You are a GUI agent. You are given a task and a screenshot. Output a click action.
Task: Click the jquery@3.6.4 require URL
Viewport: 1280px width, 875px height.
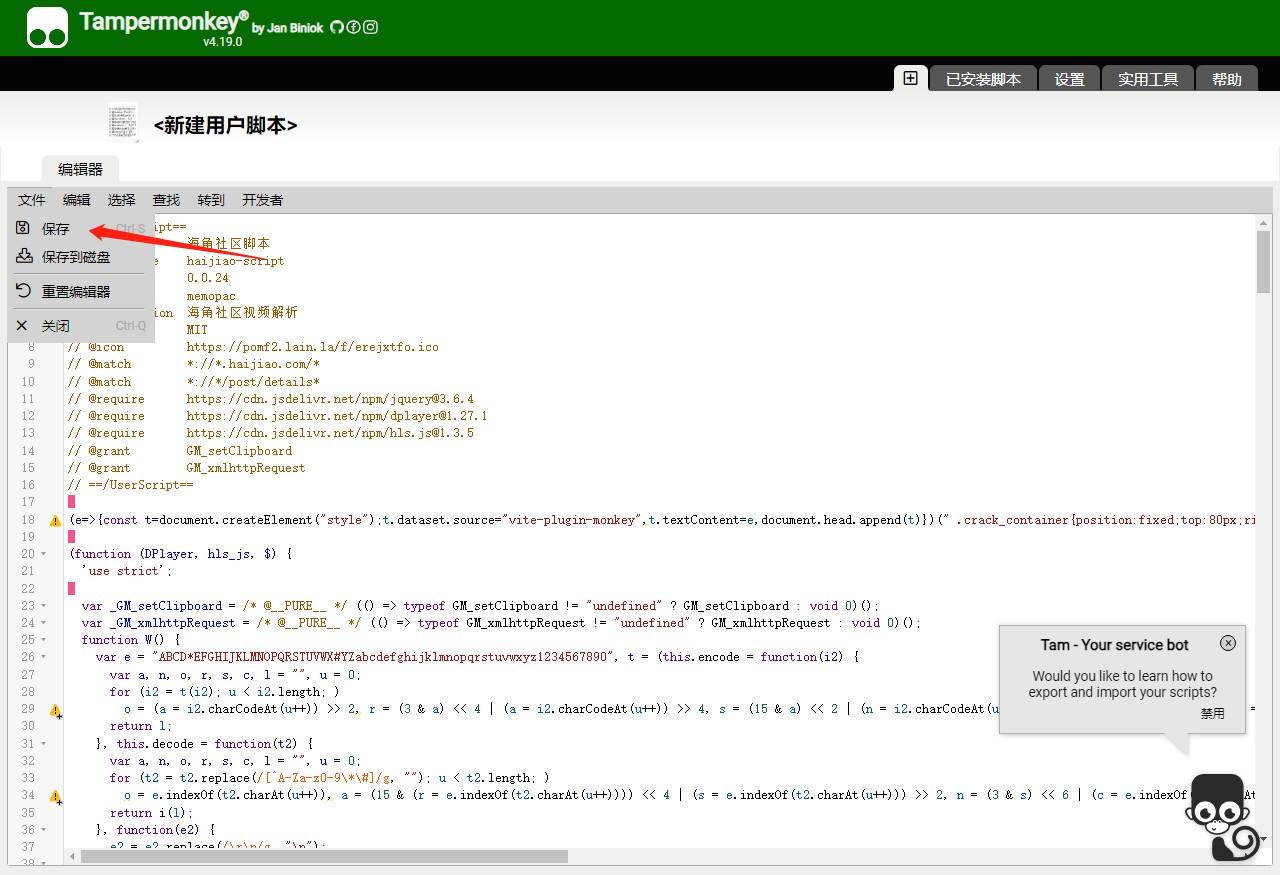click(330, 399)
